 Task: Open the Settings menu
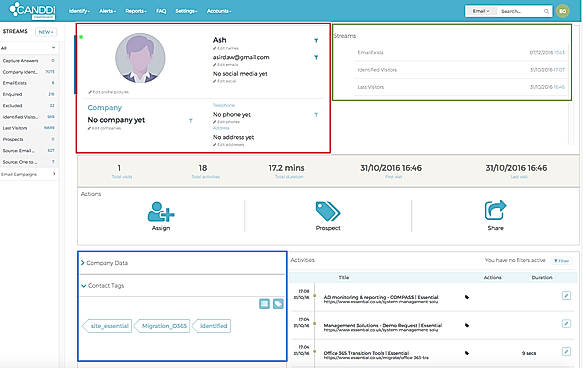click(x=186, y=11)
